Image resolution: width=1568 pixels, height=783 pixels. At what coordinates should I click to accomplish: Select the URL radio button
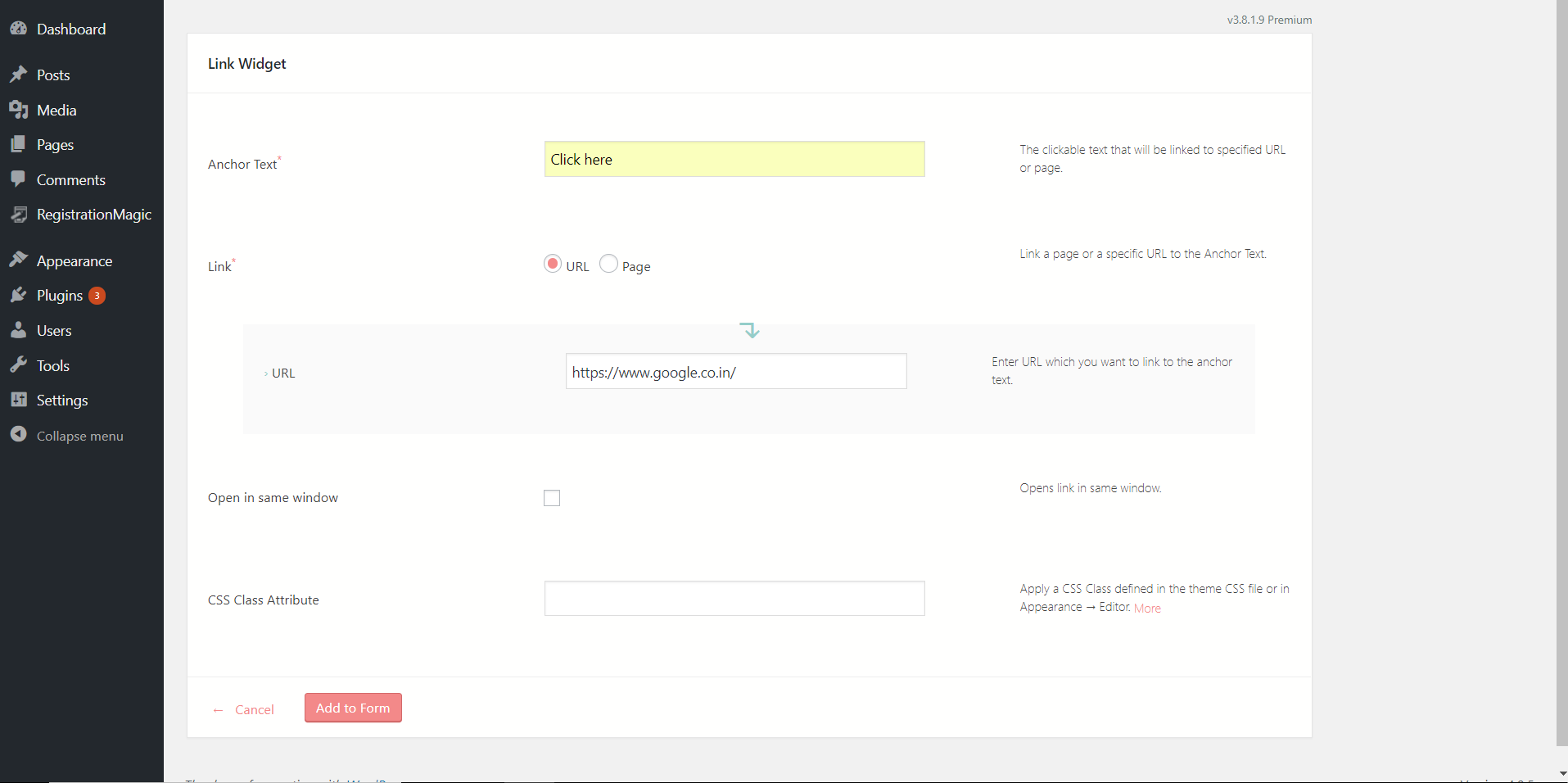pyautogui.click(x=553, y=264)
